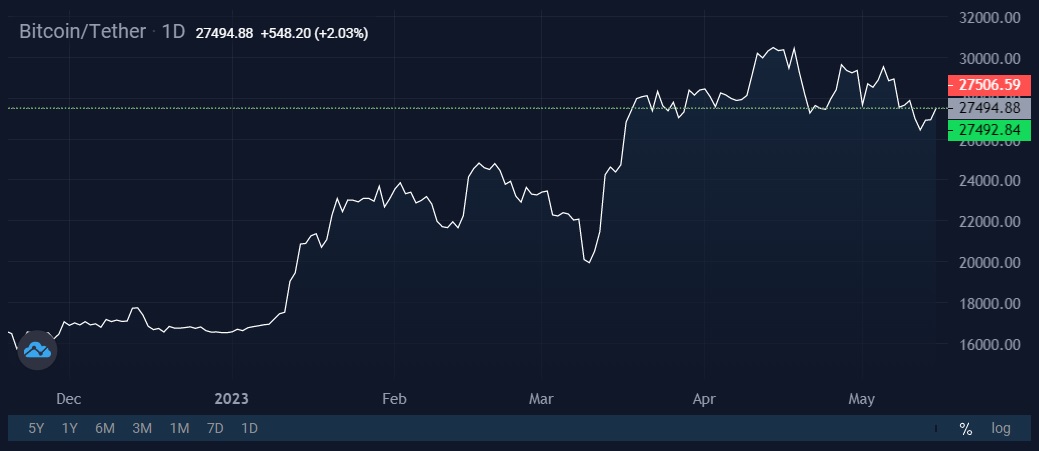
Task: Select the 1Y time range
Action: pyautogui.click(x=70, y=428)
